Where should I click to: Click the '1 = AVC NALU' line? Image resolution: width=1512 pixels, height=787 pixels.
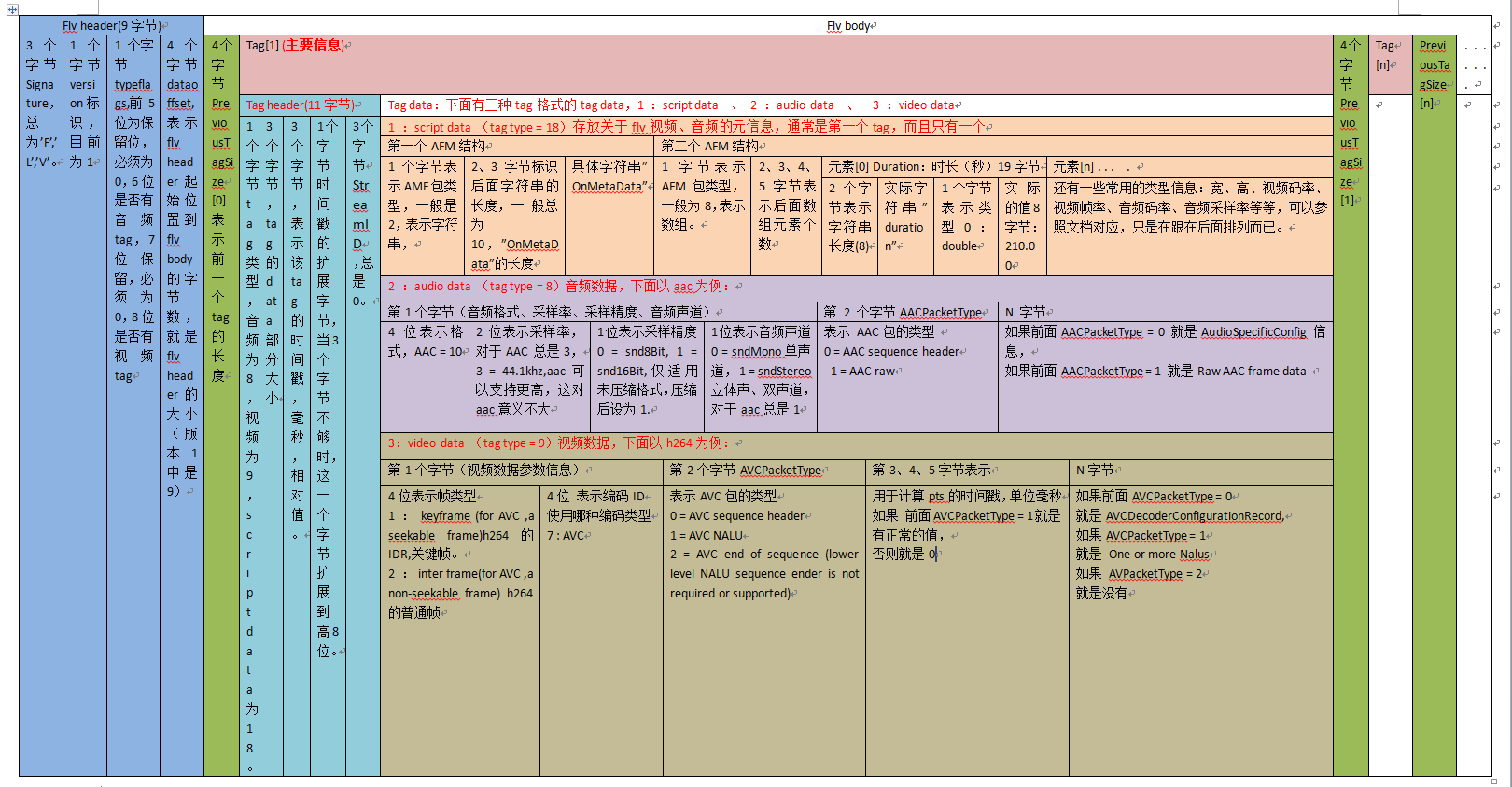pos(707,536)
